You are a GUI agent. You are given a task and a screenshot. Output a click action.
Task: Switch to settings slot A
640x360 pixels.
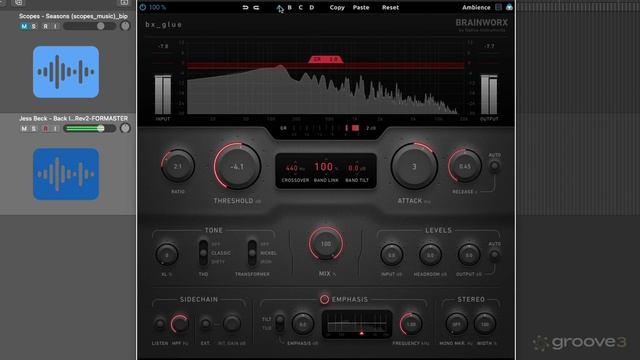click(x=279, y=7)
